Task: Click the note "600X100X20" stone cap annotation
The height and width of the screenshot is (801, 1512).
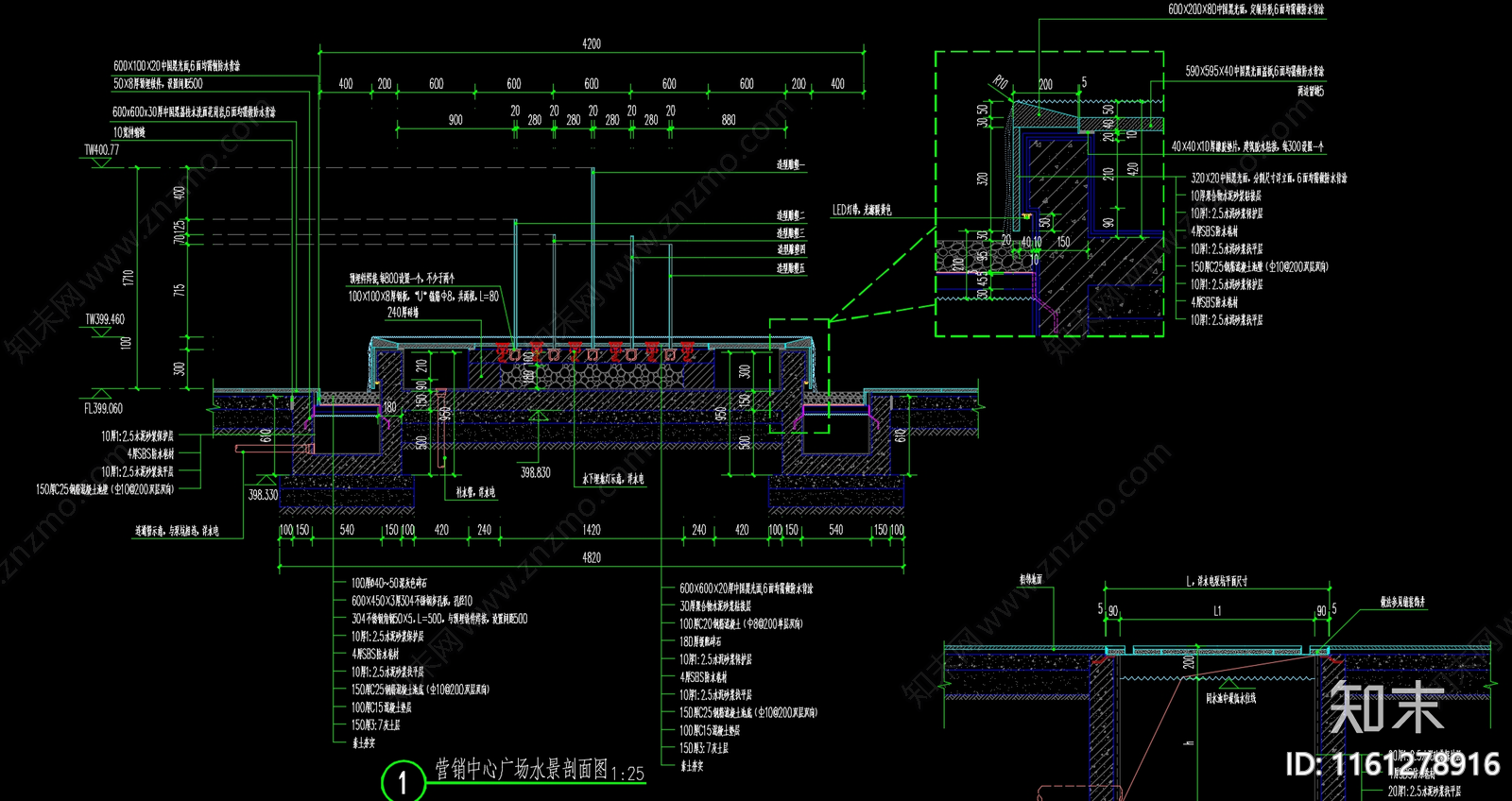Action: coord(177,66)
